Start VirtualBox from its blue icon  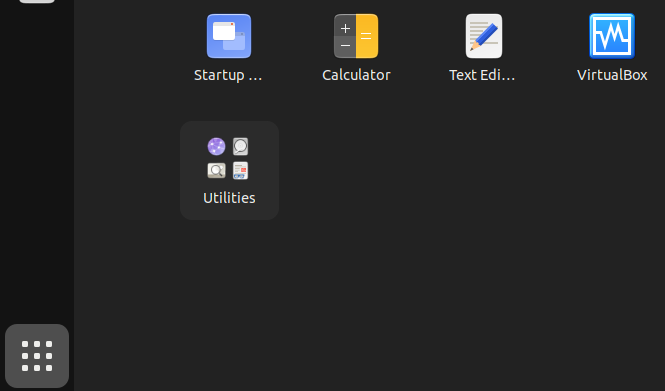(612, 36)
